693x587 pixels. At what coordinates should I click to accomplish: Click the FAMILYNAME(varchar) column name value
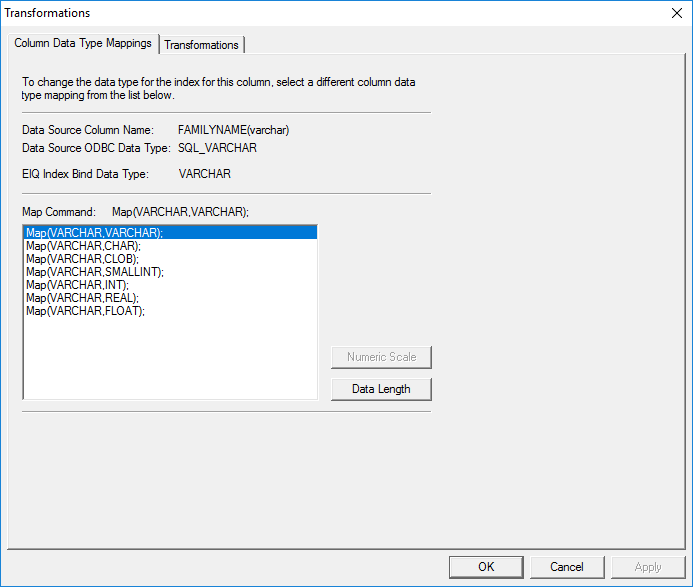click(233, 130)
